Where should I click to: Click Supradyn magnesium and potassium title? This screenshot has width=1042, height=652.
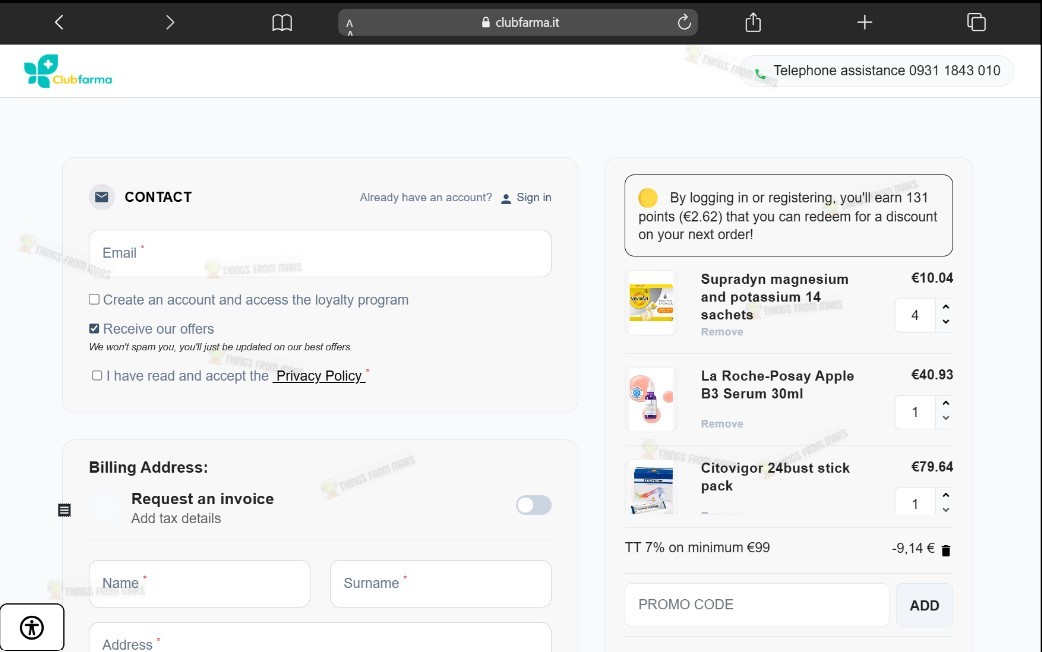pos(774,296)
